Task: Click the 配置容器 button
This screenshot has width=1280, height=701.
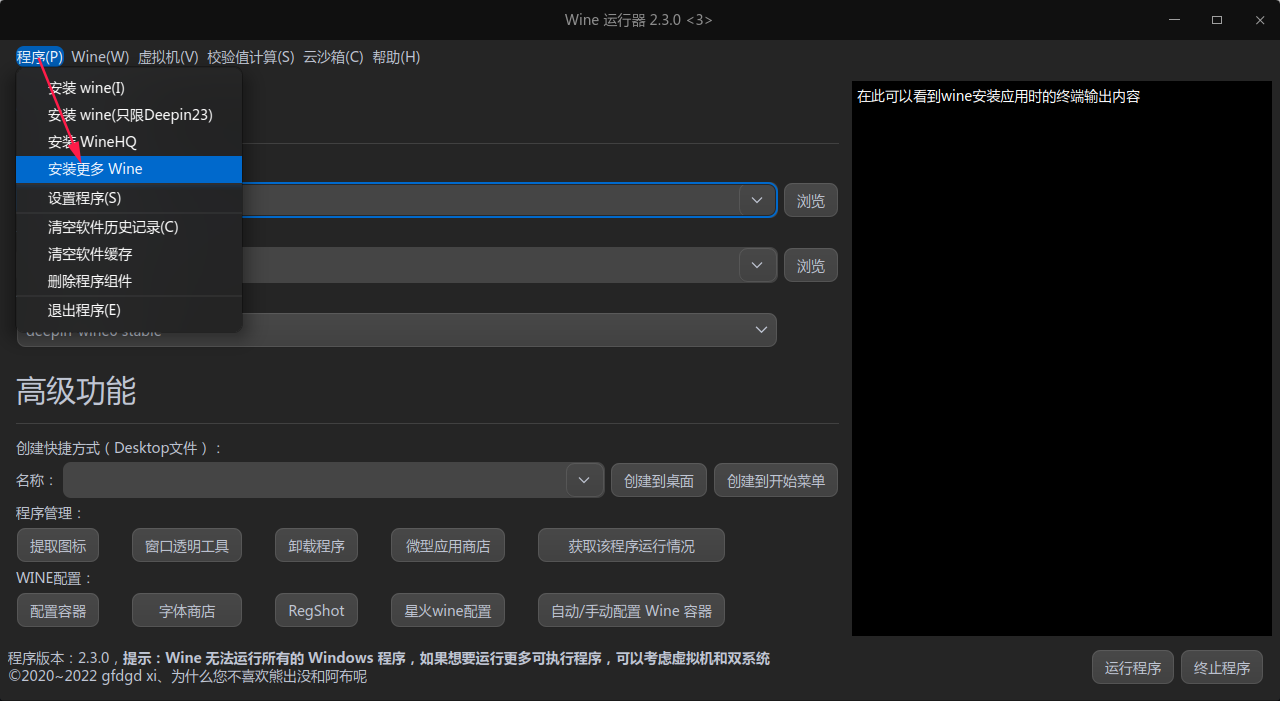Action: [x=58, y=610]
